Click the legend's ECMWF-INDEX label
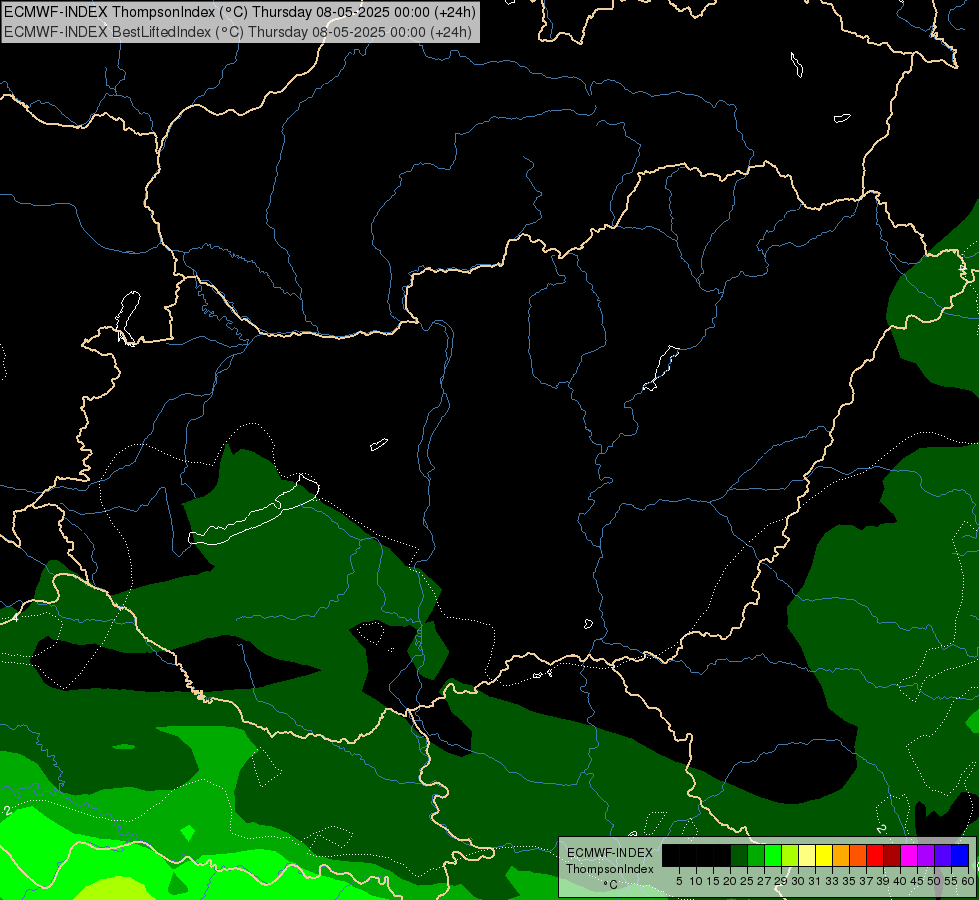 pos(609,853)
